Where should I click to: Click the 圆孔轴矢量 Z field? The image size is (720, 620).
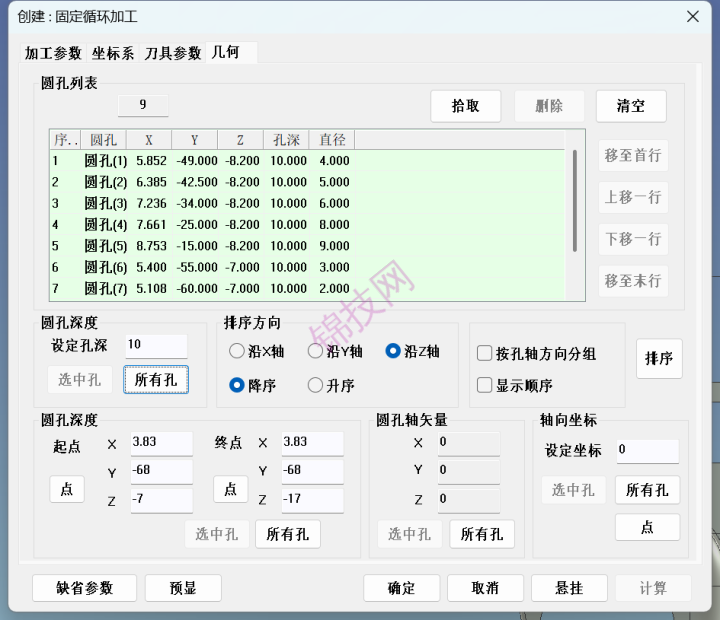(469, 500)
